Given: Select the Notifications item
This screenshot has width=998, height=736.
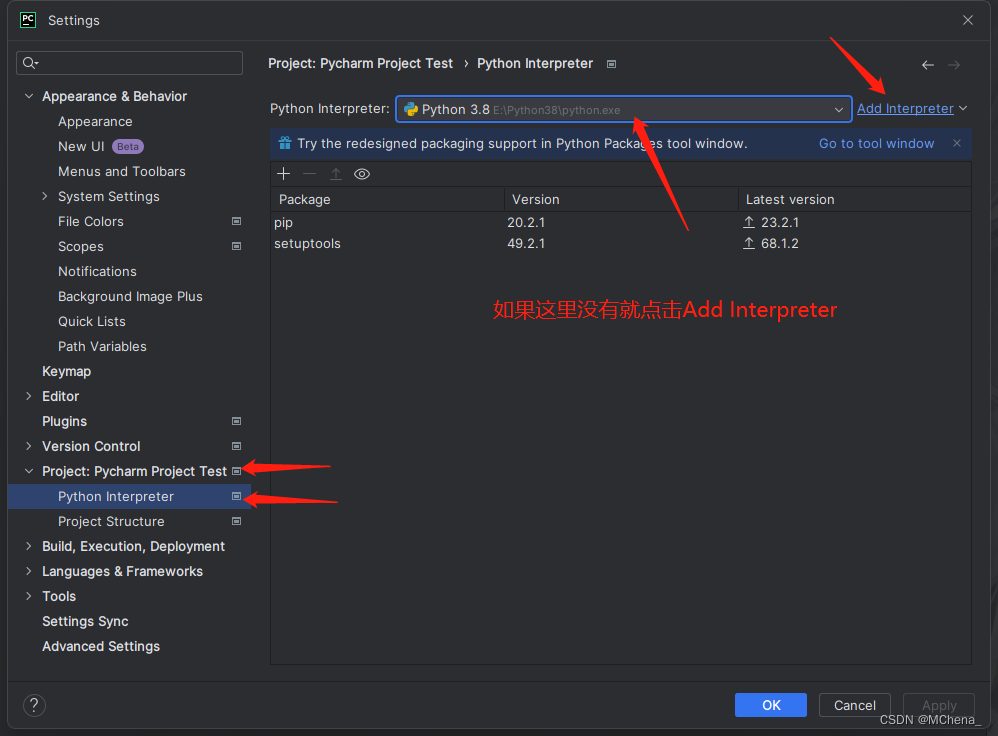Looking at the screenshot, I should pos(97,271).
